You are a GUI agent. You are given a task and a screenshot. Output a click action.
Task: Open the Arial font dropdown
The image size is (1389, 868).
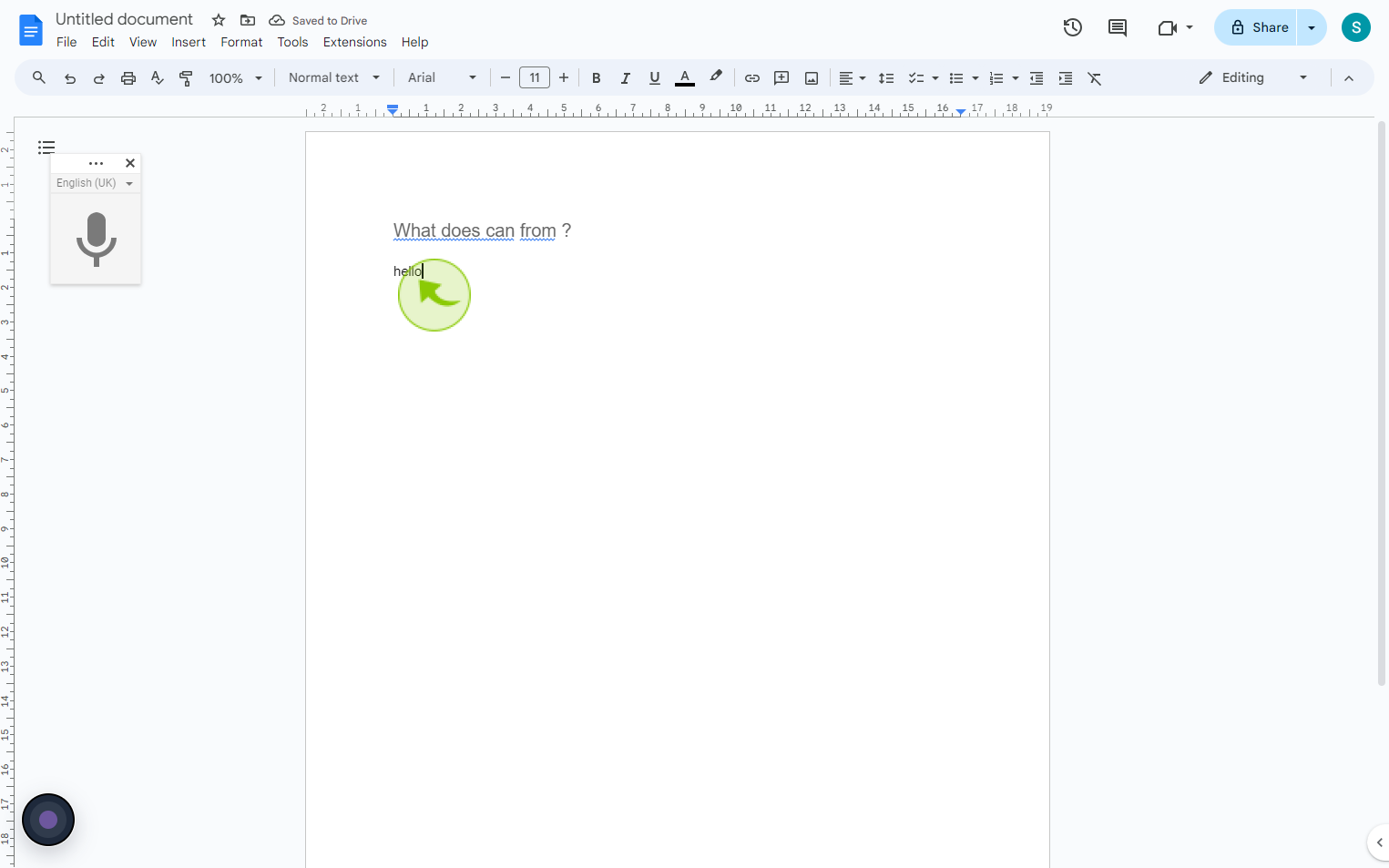pos(443,78)
